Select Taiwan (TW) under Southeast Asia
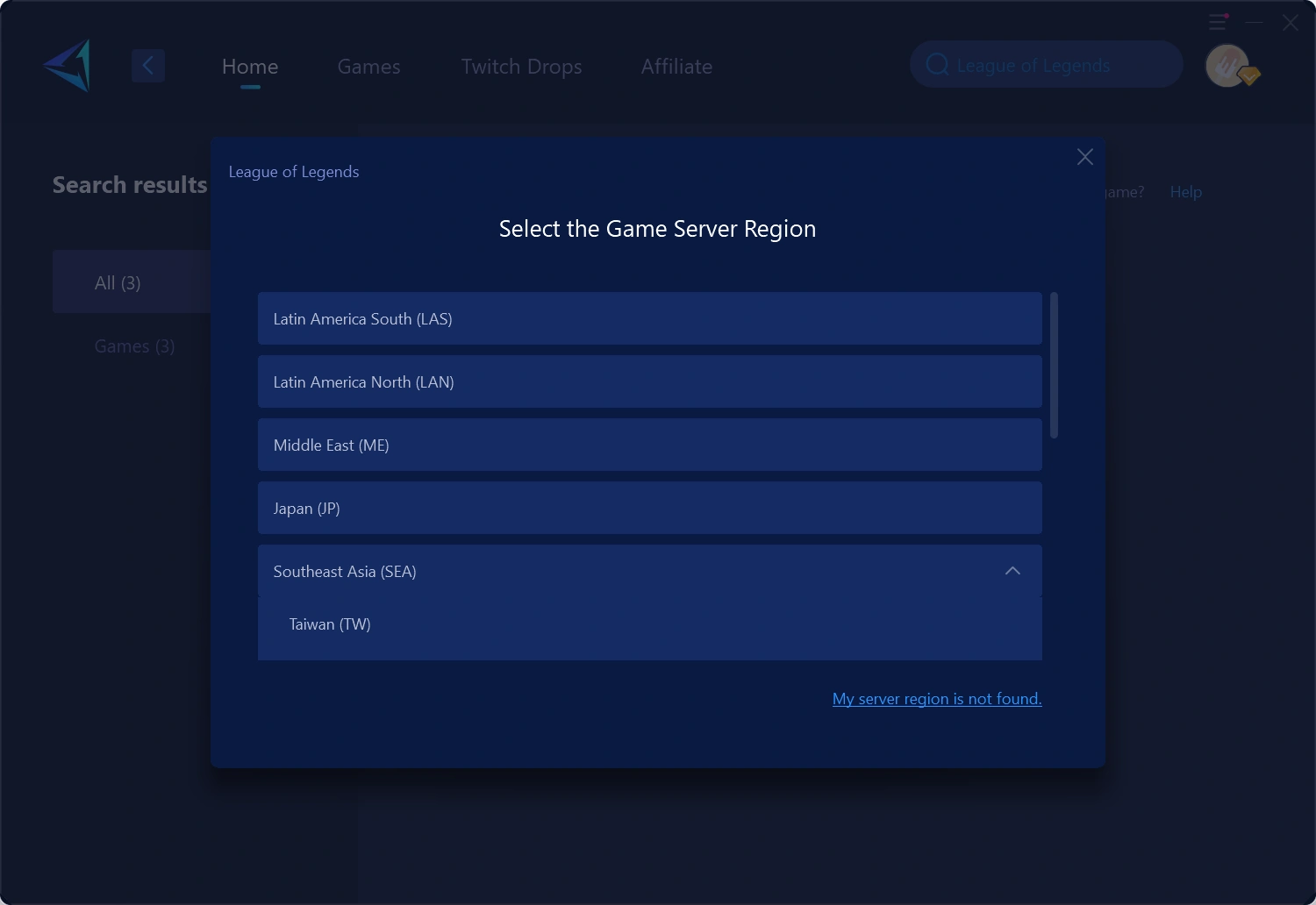 click(x=330, y=624)
